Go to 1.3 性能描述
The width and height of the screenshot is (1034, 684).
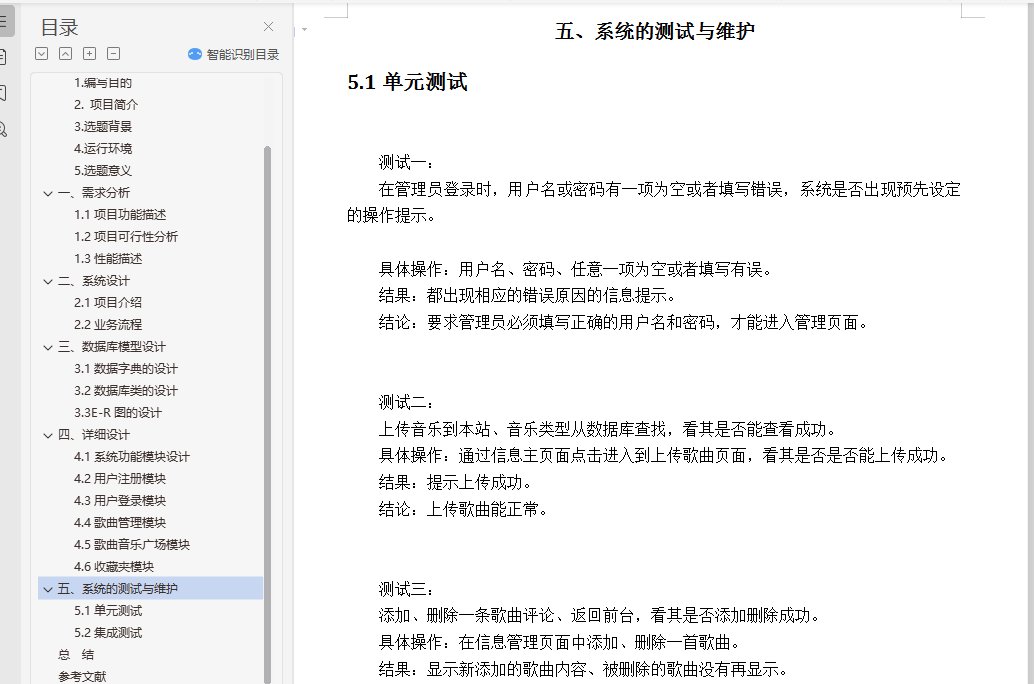point(108,259)
